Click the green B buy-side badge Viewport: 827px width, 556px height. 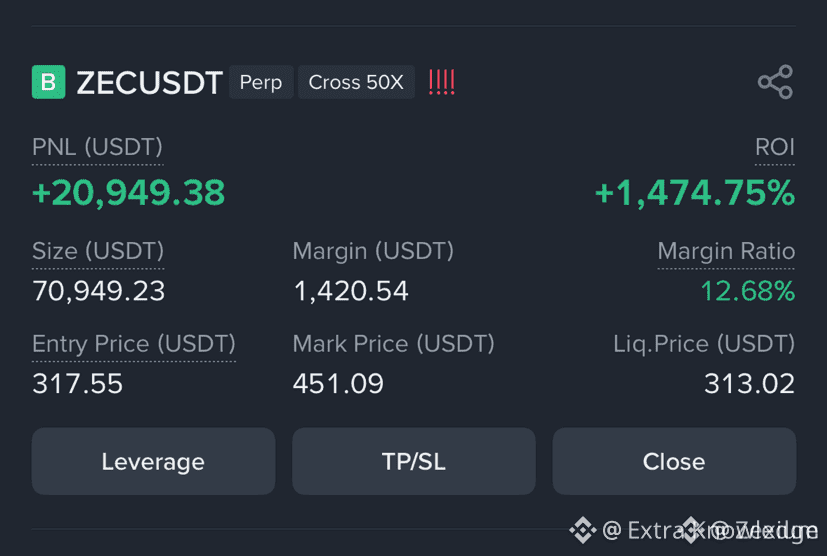click(x=49, y=82)
